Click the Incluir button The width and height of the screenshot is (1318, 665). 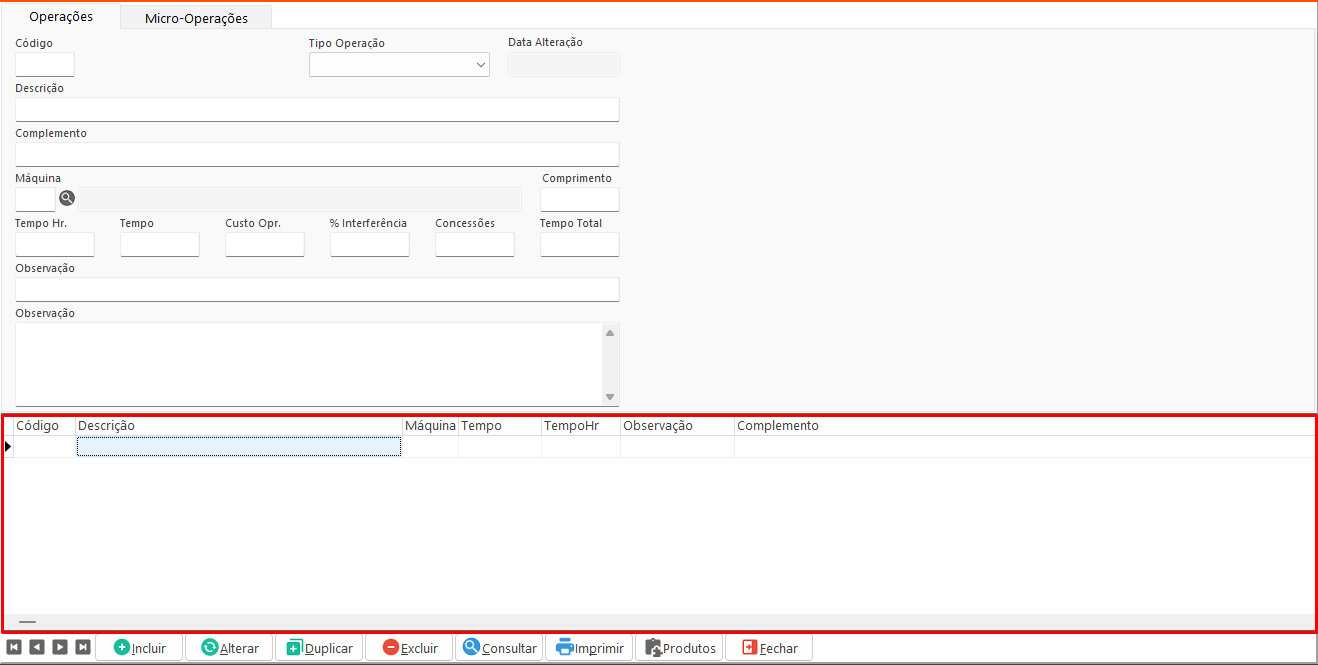pos(139,648)
